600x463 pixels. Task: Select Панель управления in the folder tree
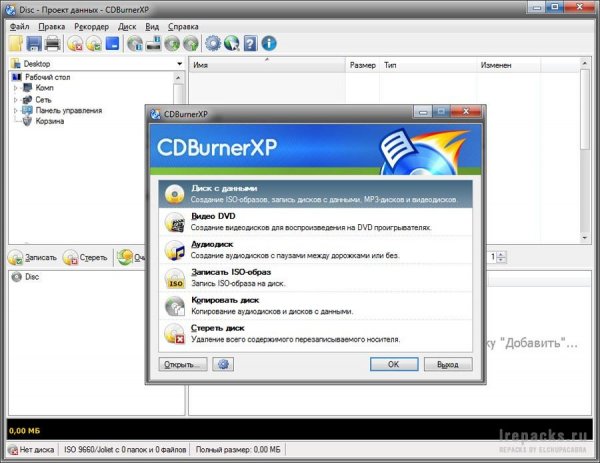[69, 111]
